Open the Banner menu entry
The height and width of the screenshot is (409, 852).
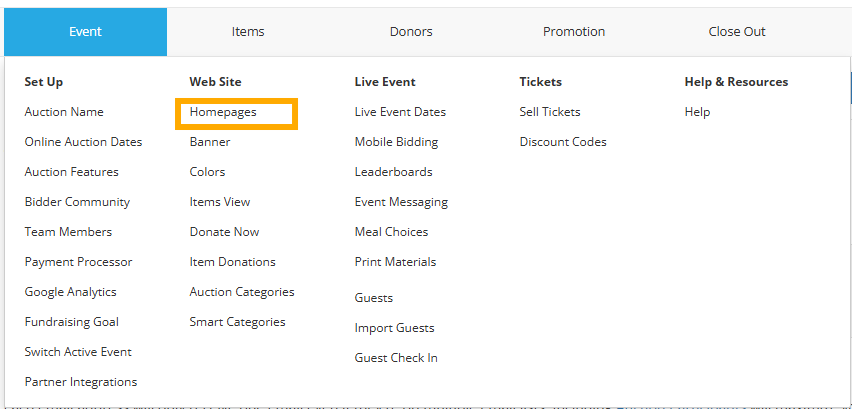(210, 142)
